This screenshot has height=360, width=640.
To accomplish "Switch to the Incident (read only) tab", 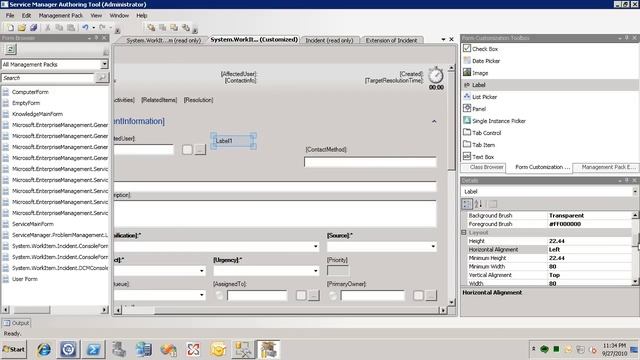I will [x=329, y=40].
